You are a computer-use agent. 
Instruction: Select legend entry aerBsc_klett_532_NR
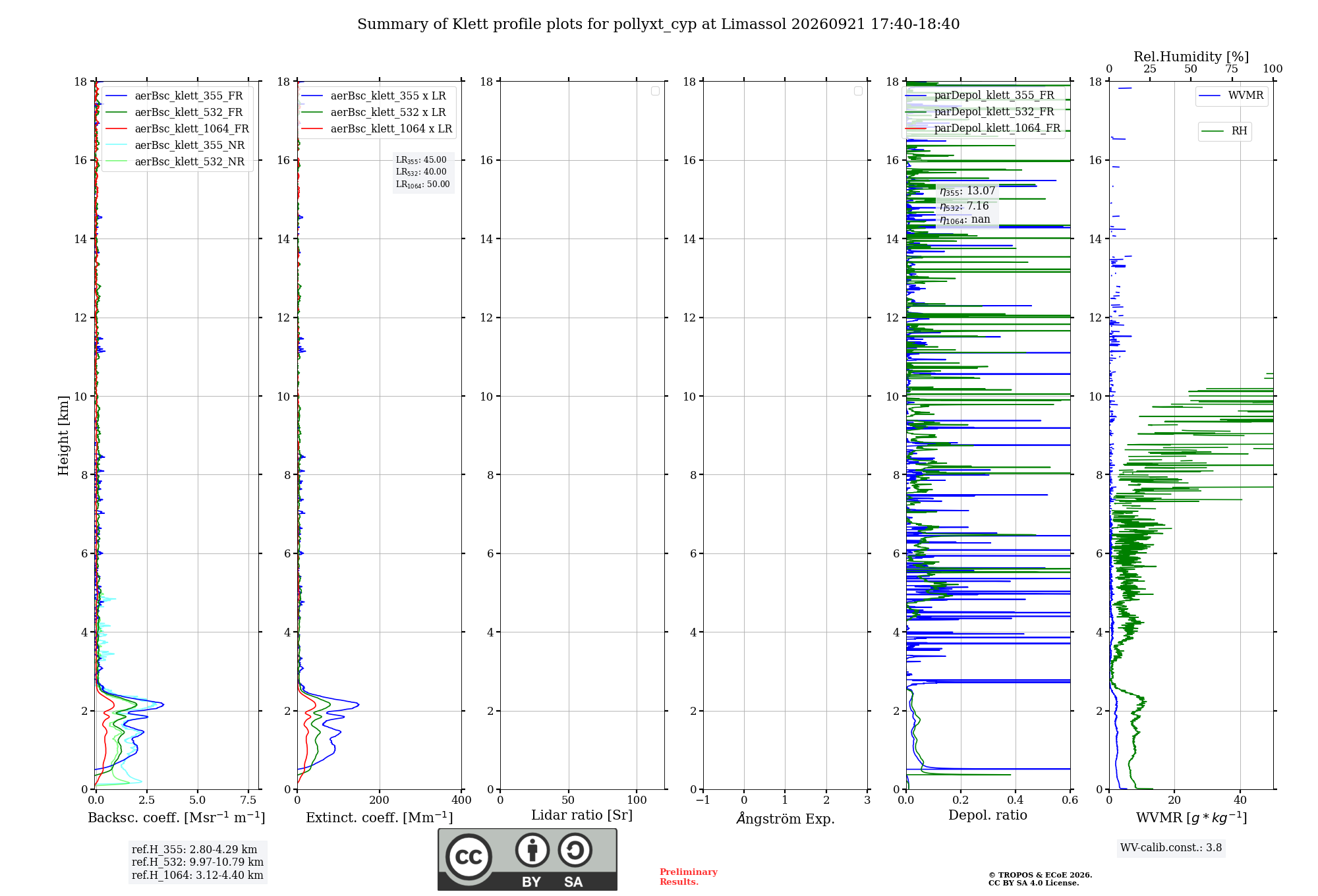177,161
